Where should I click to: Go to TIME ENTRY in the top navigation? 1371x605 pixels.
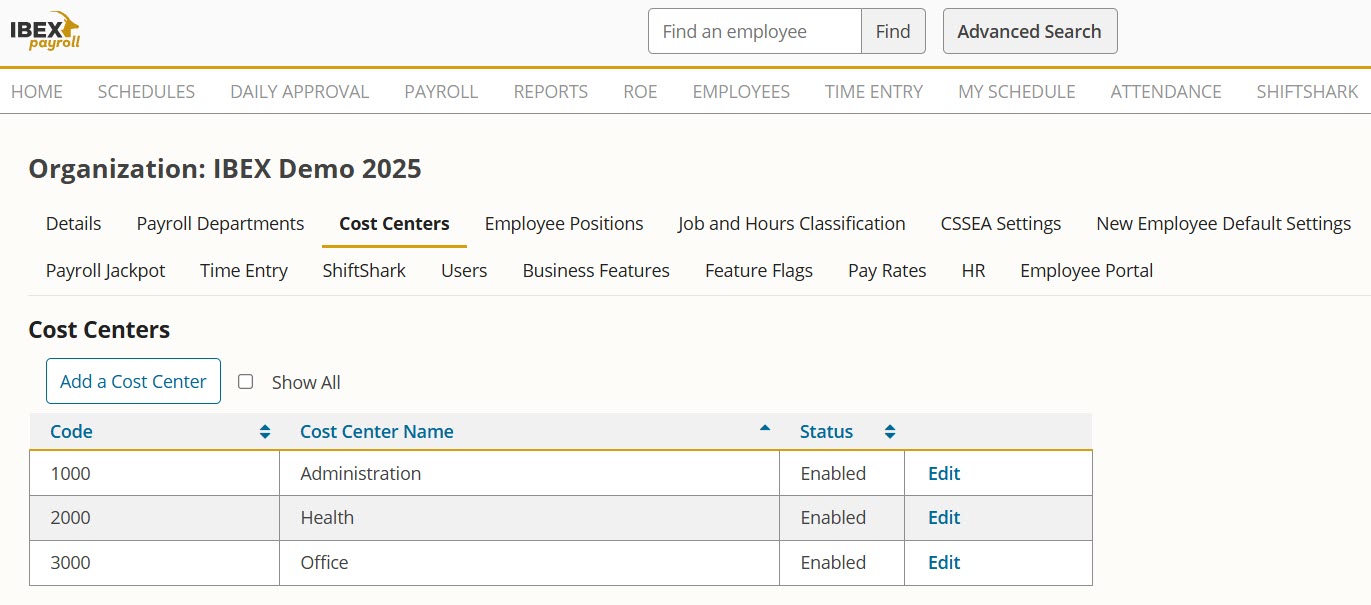click(874, 91)
